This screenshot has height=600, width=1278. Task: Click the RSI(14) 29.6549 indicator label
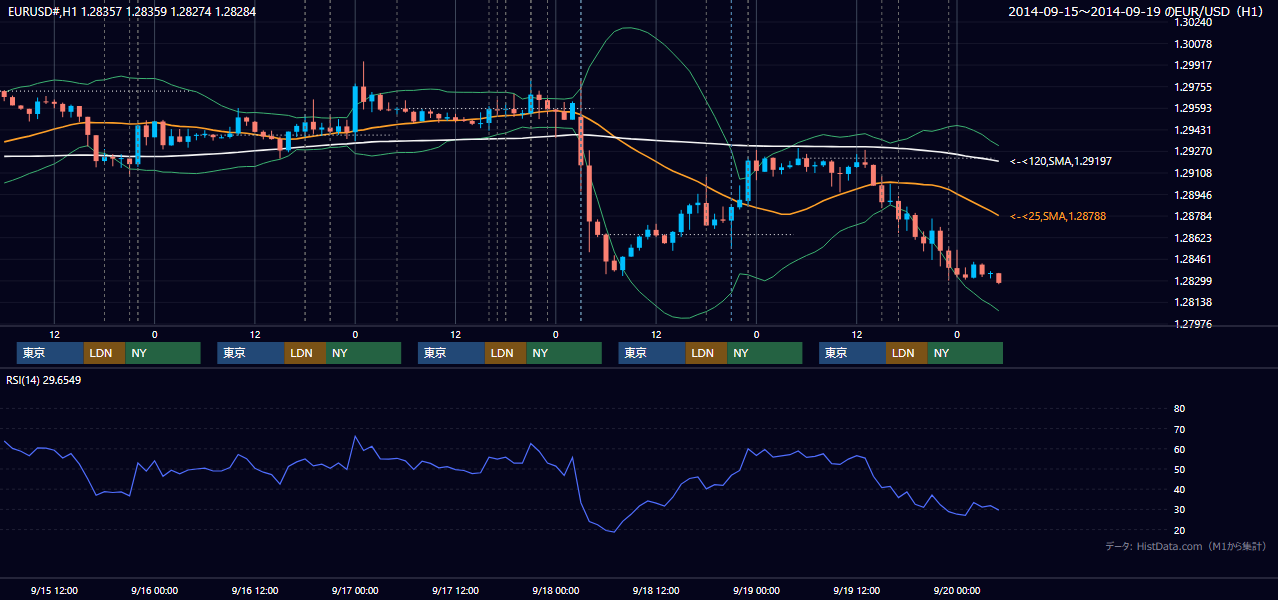[x=44, y=380]
